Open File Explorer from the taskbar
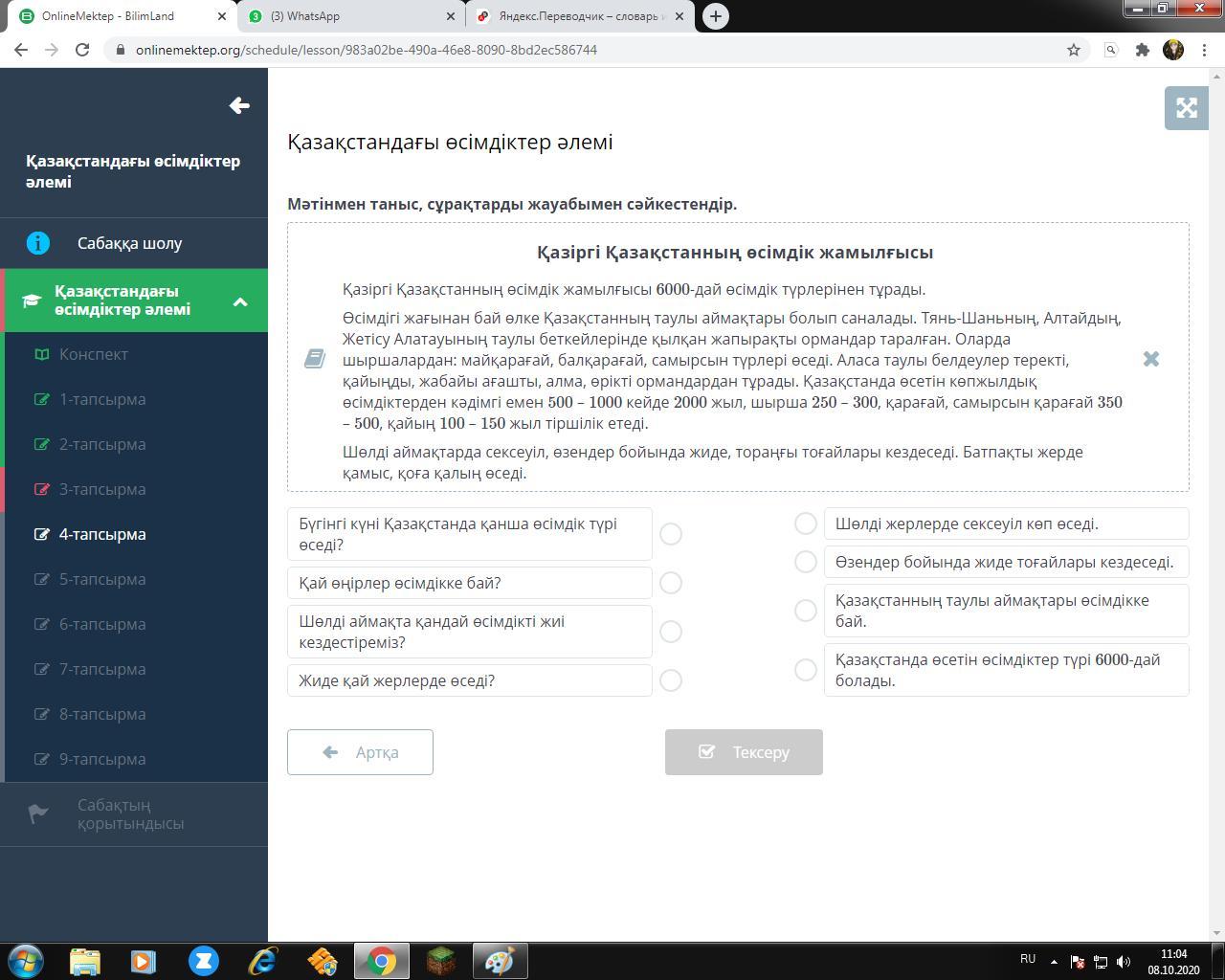This screenshot has height=980, width=1225. pos(84,960)
